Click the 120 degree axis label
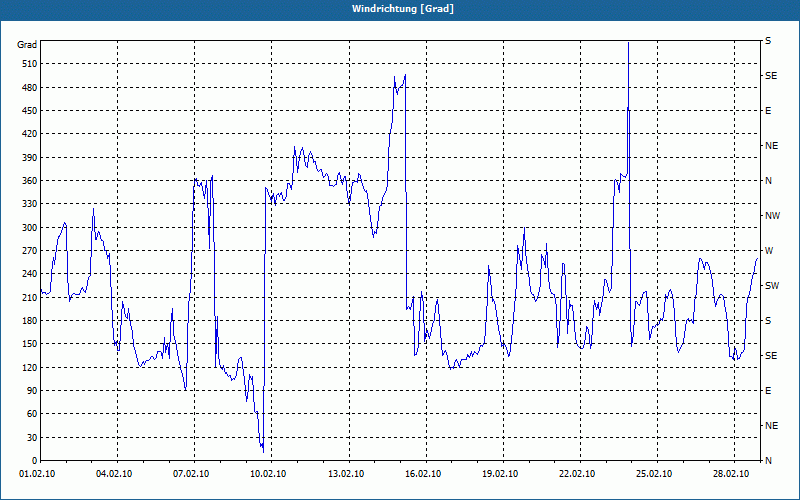The width and height of the screenshot is (800, 500). [30, 367]
